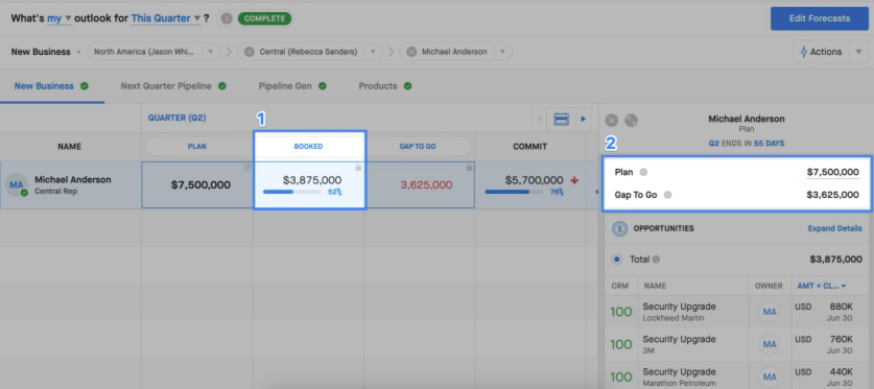Screen dimensions: 874x389
Task: Click the info icon beside COMPLETE badge
Action: 226,18
